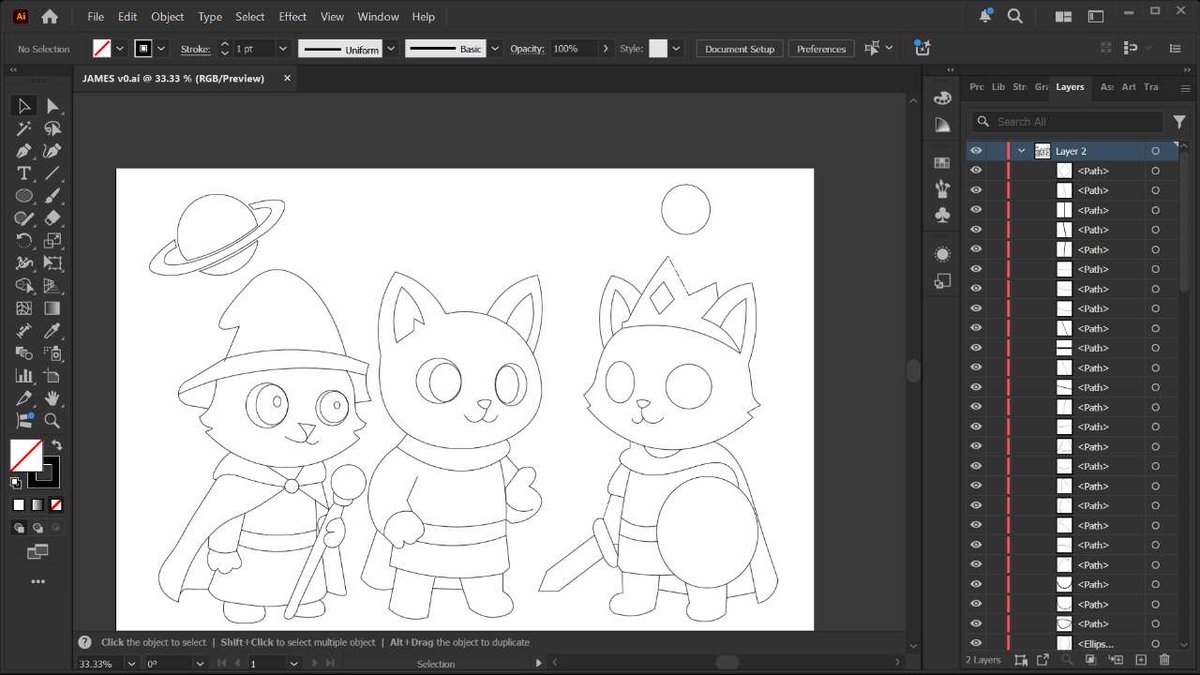Image resolution: width=1200 pixels, height=675 pixels.
Task: Select the Eraser tool
Action: (53, 218)
